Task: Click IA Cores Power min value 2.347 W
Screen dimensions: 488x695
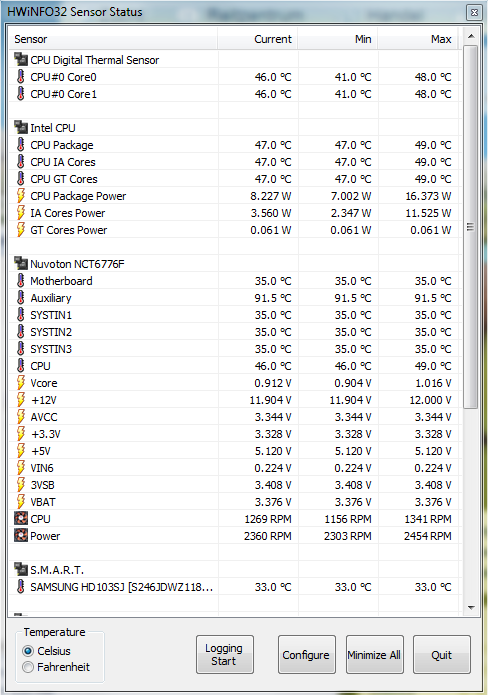Action: click(x=351, y=213)
